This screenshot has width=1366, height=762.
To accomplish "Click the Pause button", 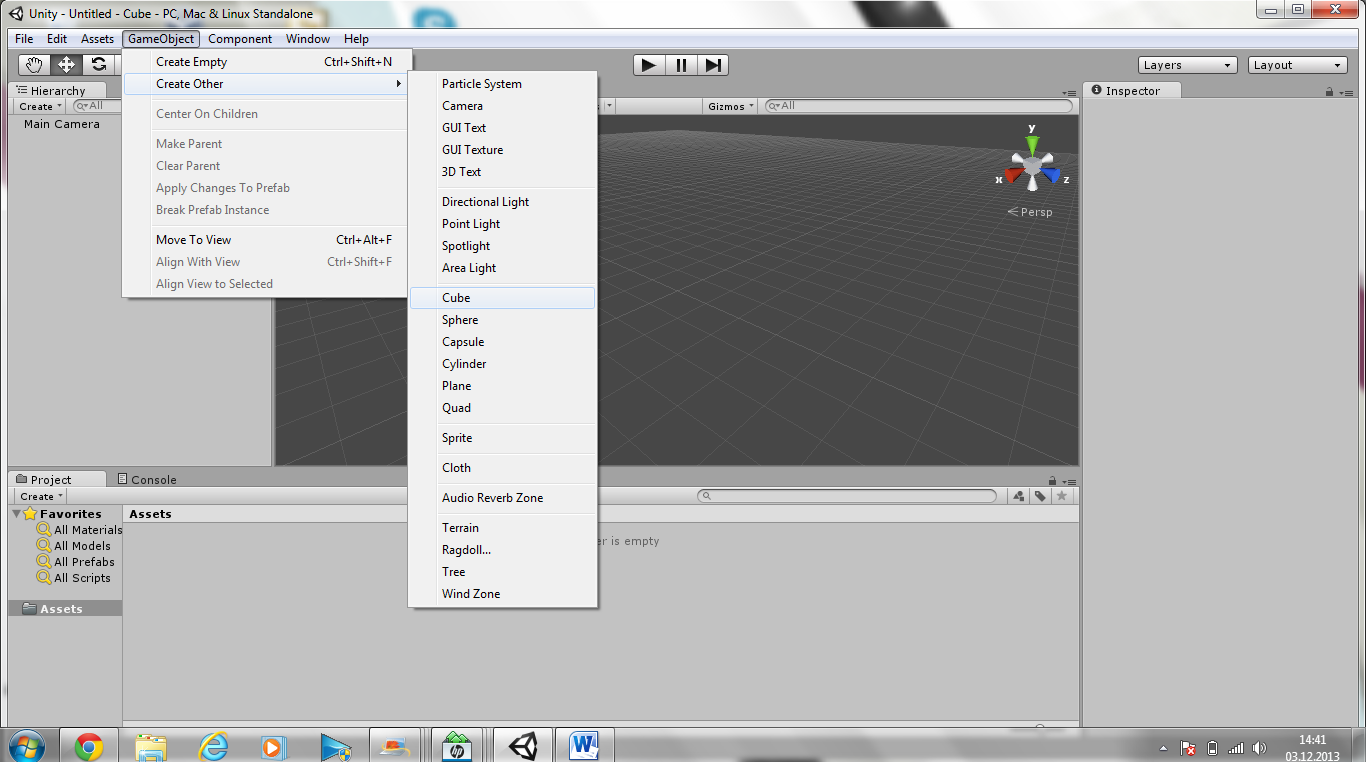I will point(681,65).
